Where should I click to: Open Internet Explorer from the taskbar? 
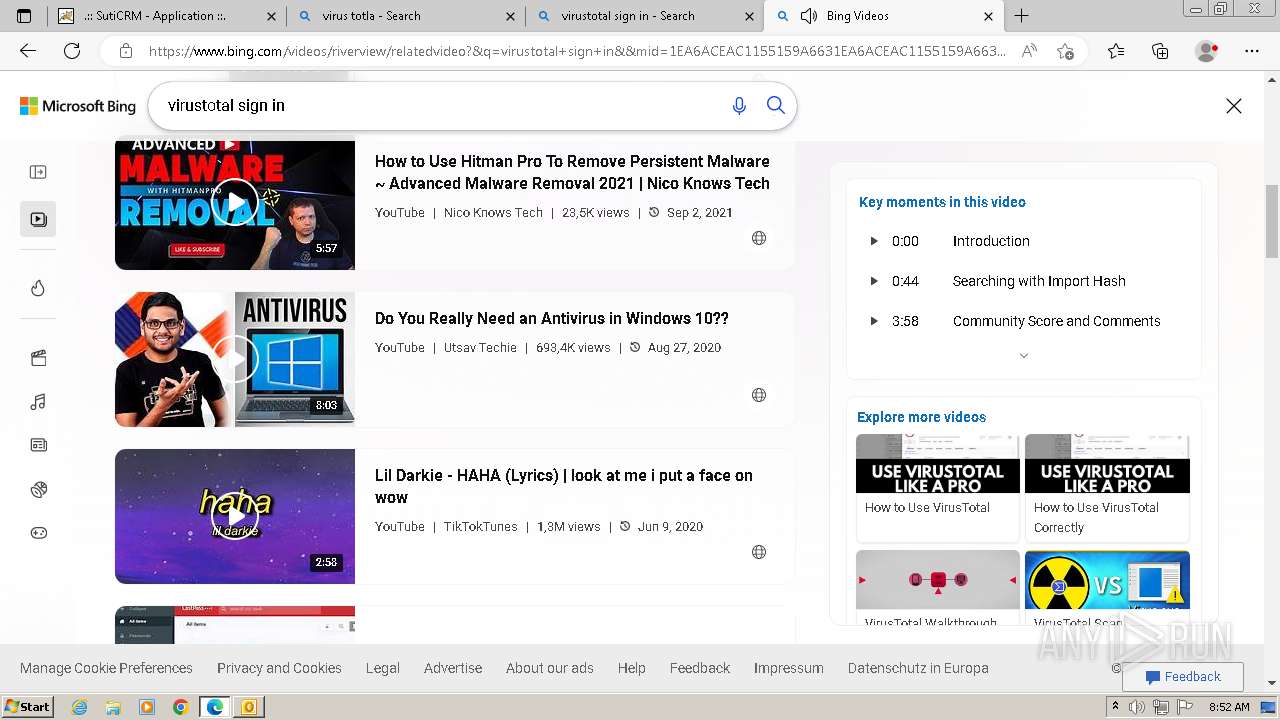coord(79,707)
